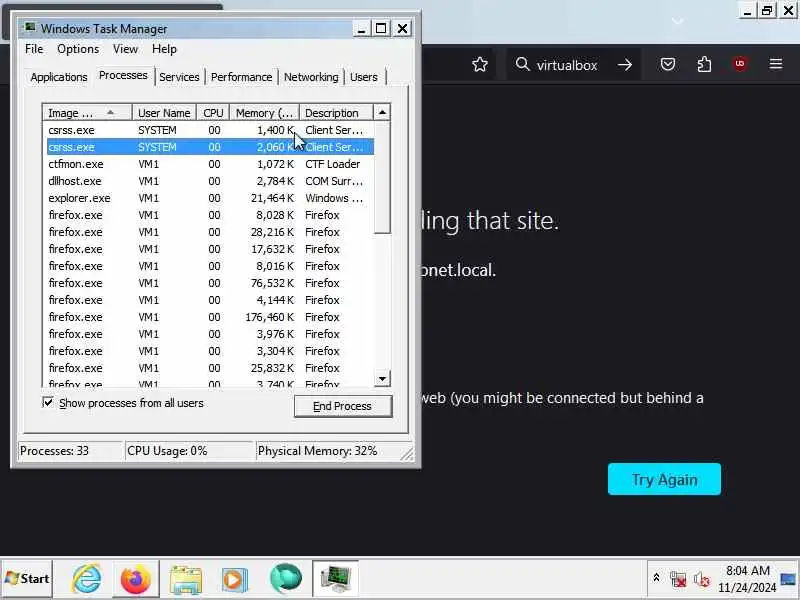Viewport: 800px width, 600px height.
Task: Switch to the Networking tab
Action: point(311,77)
